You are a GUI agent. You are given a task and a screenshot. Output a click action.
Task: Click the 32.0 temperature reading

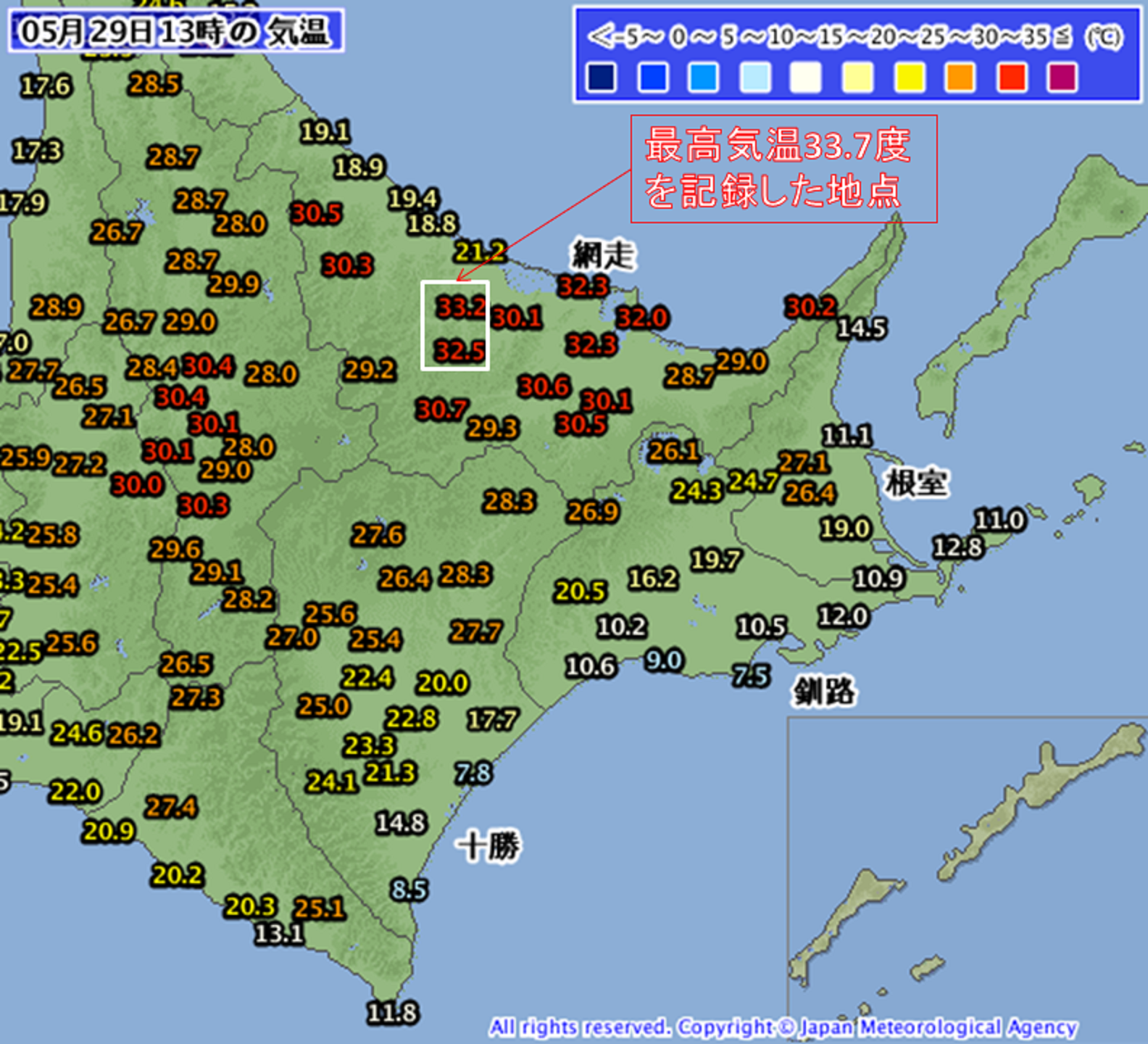(x=642, y=318)
